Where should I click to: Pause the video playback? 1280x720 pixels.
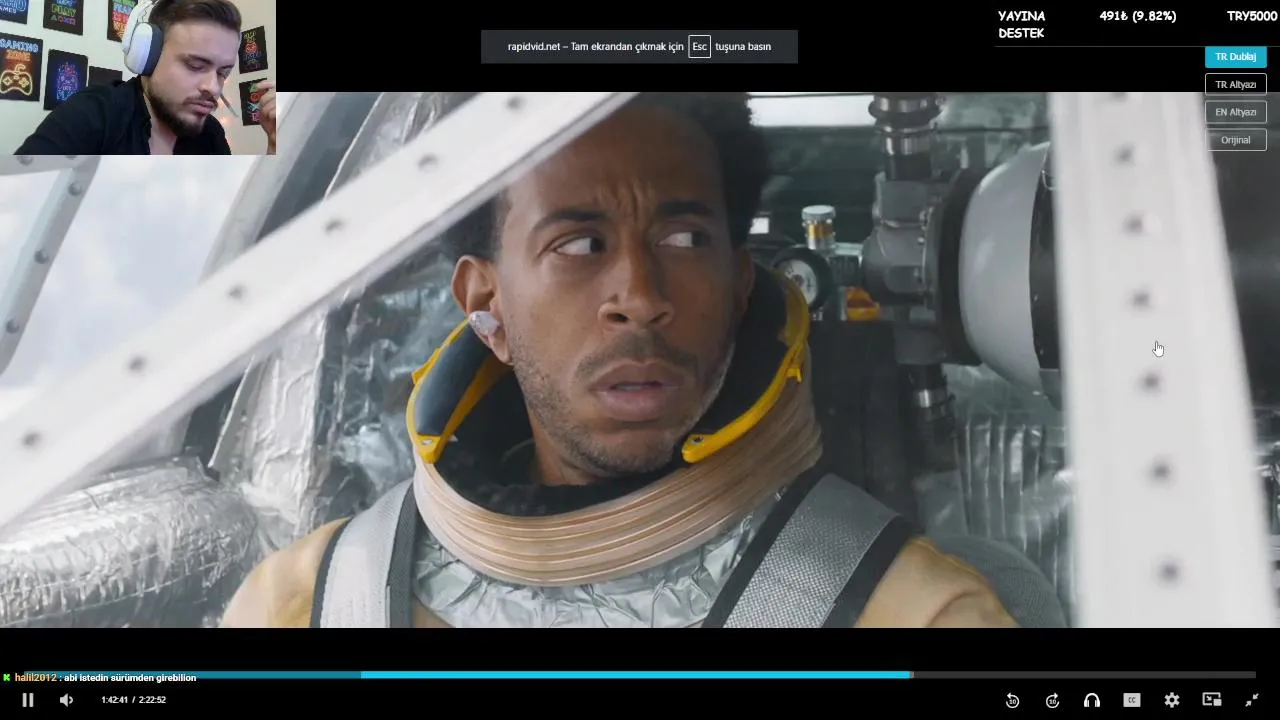(x=28, y=700)
